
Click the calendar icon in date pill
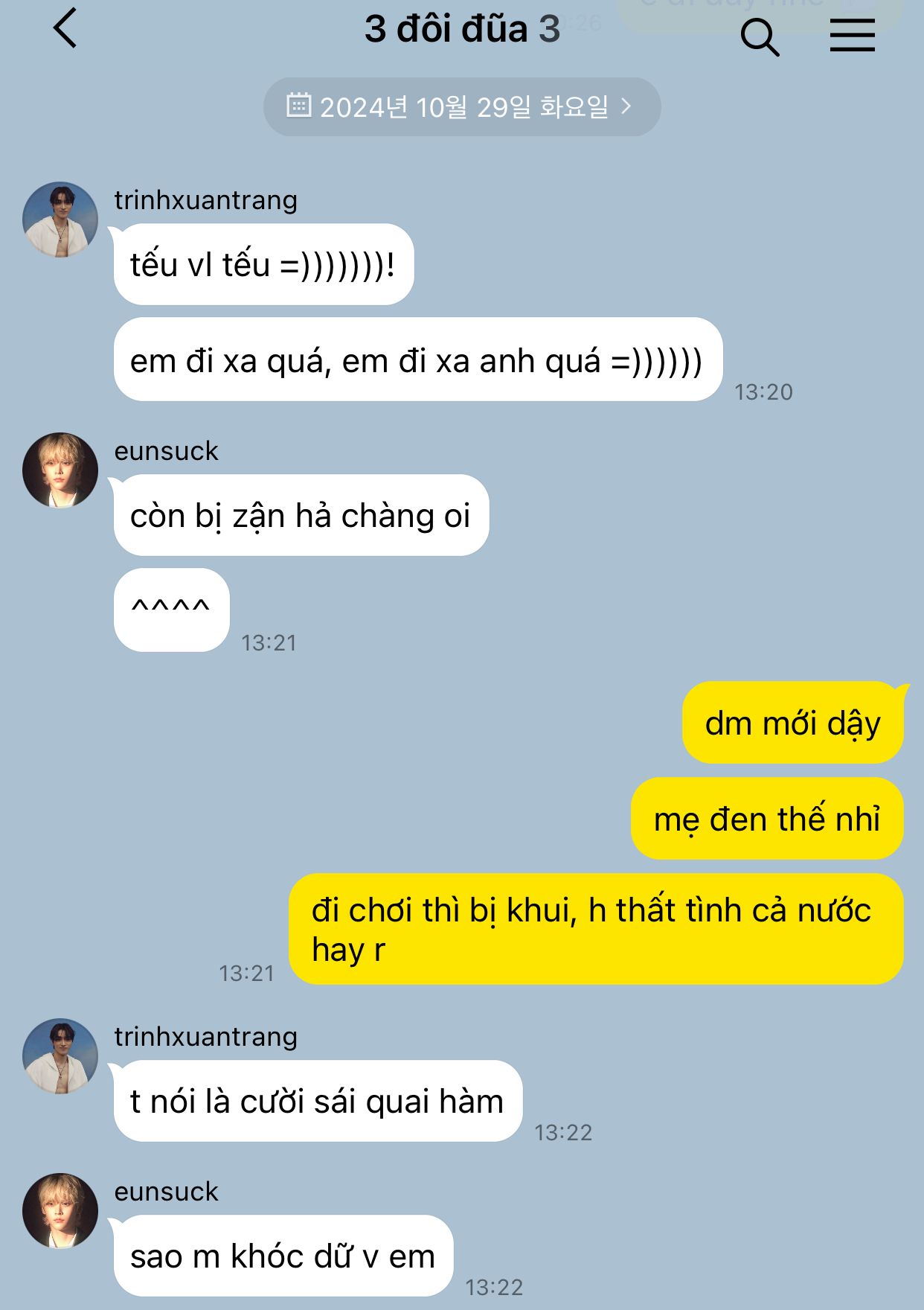(x=298, y=105)
